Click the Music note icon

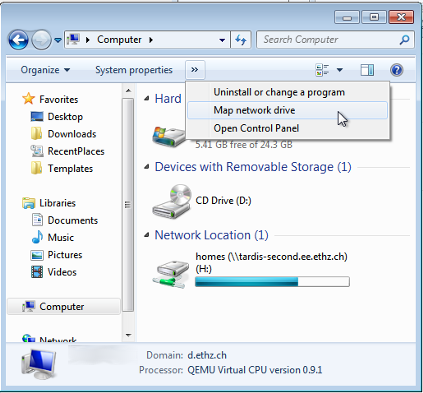37,237
